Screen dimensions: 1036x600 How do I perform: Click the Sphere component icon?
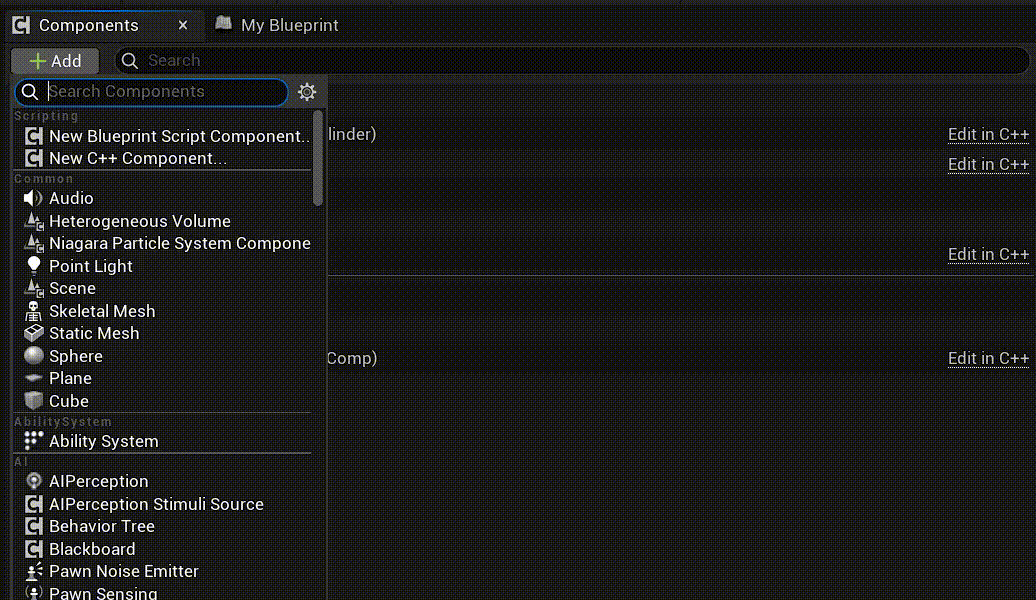pos(34,356)
